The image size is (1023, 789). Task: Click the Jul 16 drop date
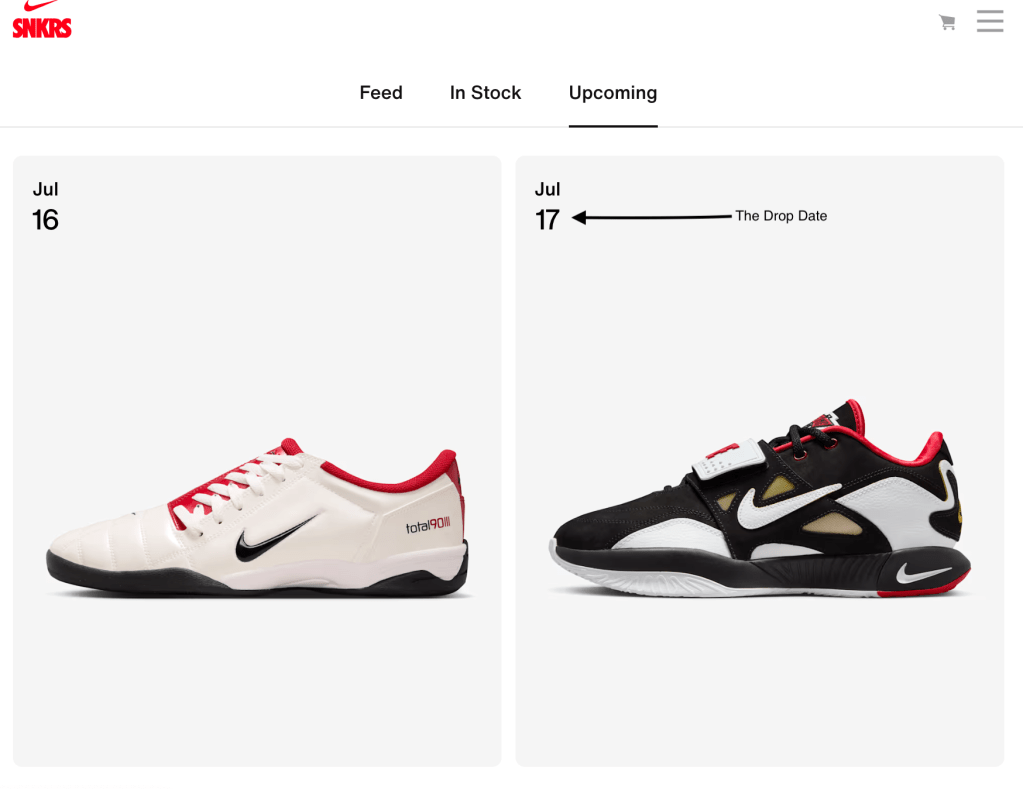[x=46, y=207]
